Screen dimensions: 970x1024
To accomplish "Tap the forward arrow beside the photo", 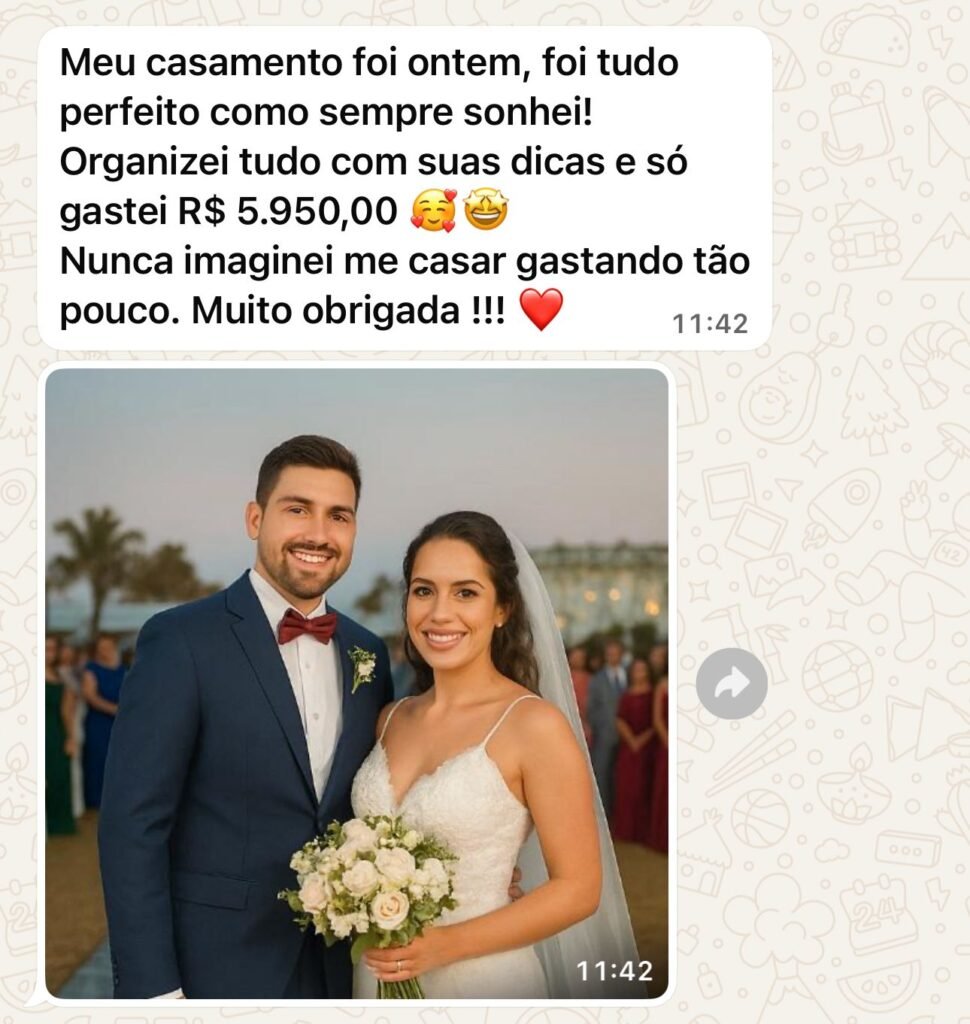I will click(x=732, y=683).
